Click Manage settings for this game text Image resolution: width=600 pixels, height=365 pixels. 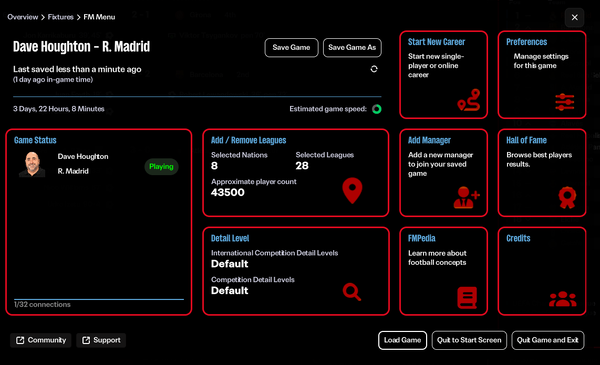541,61
